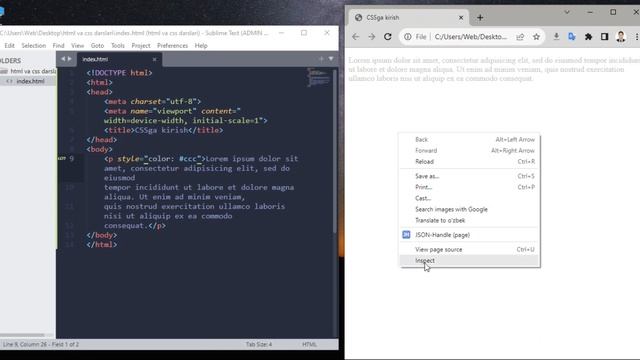Choose View page source in context menu
640x360 pixels.
[x=469, y=249]
